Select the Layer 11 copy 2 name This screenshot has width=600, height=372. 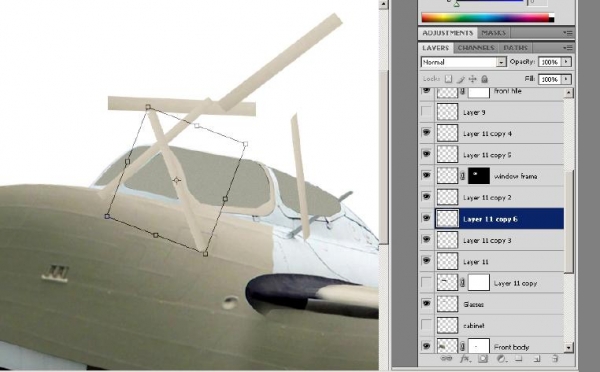487,197
